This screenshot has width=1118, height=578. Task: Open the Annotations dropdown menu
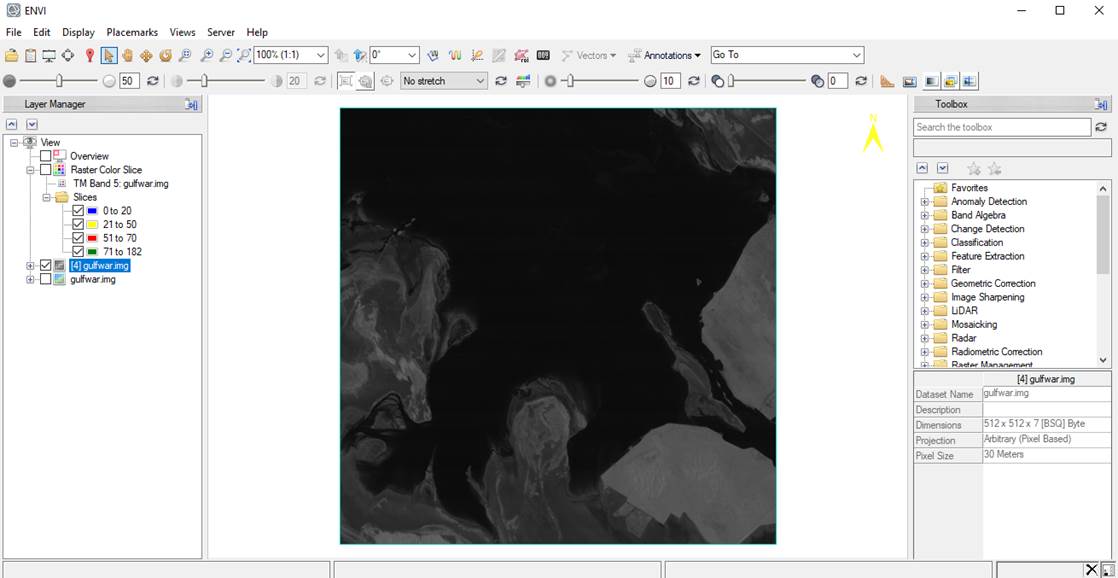pyautogui.click(x=665, y=55)
